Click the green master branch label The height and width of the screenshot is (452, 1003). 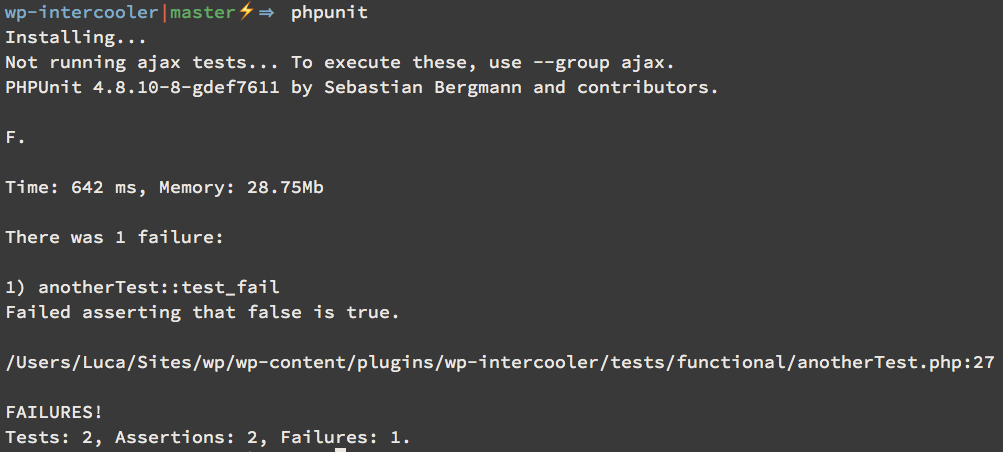[x=203, y=13]
